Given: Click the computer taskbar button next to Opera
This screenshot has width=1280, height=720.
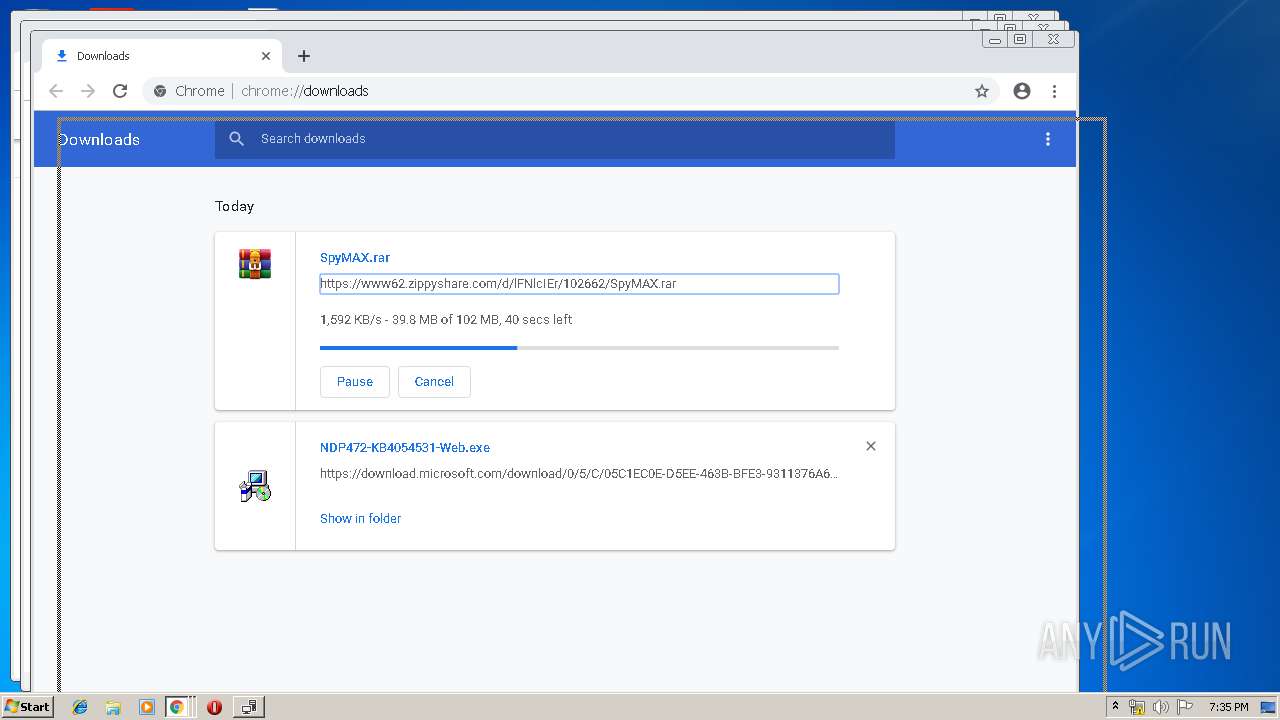Looking at the screenshot, I should point(248,707).
